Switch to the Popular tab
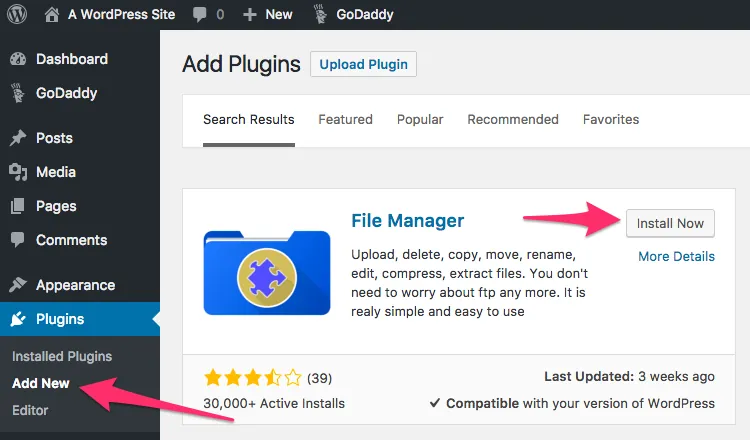This screenshot has height=440, width=750. point(420,119)
